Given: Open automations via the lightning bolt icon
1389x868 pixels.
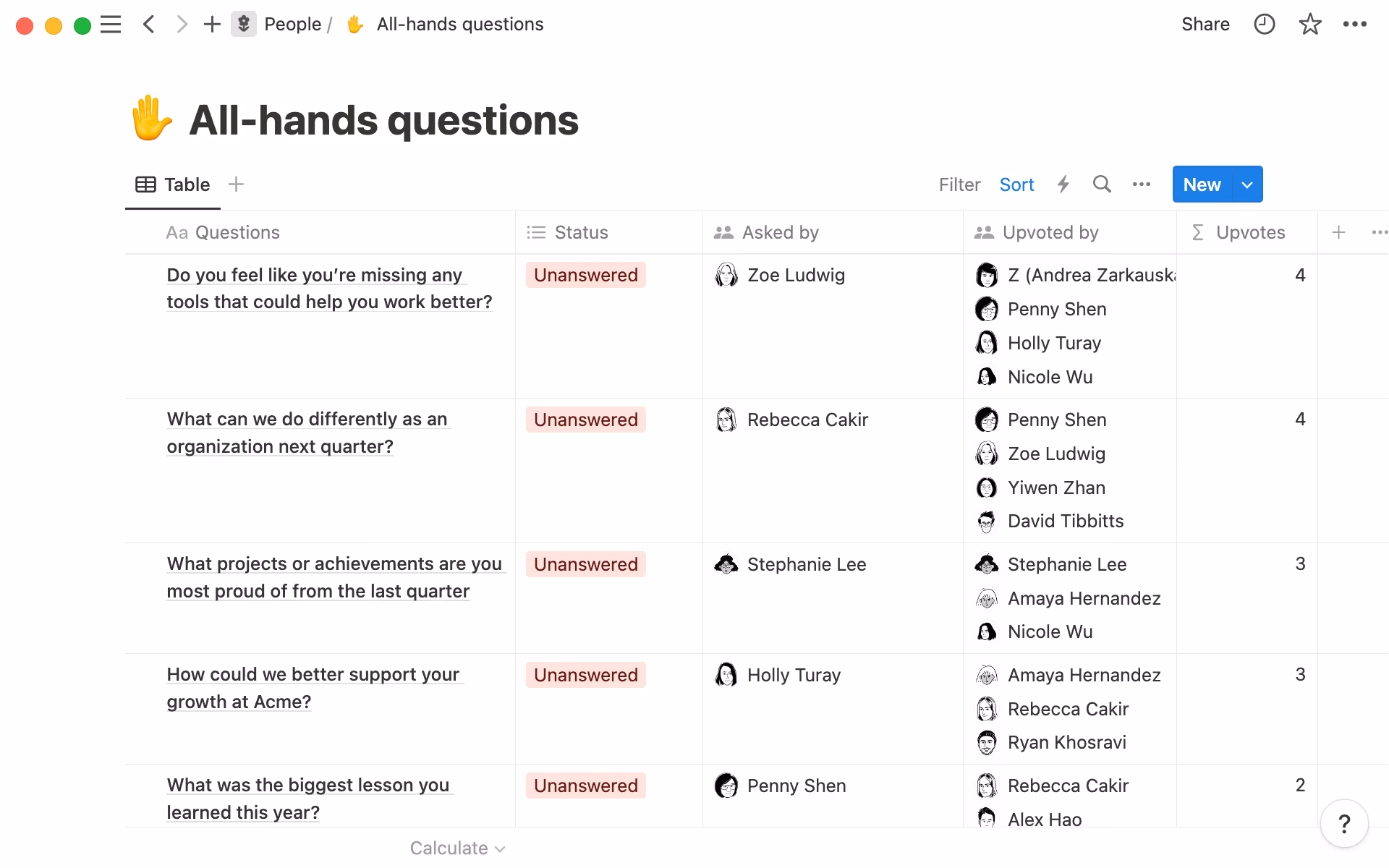Looking at the screenshot, I should pyautogui.click(x=1063, y=184).
